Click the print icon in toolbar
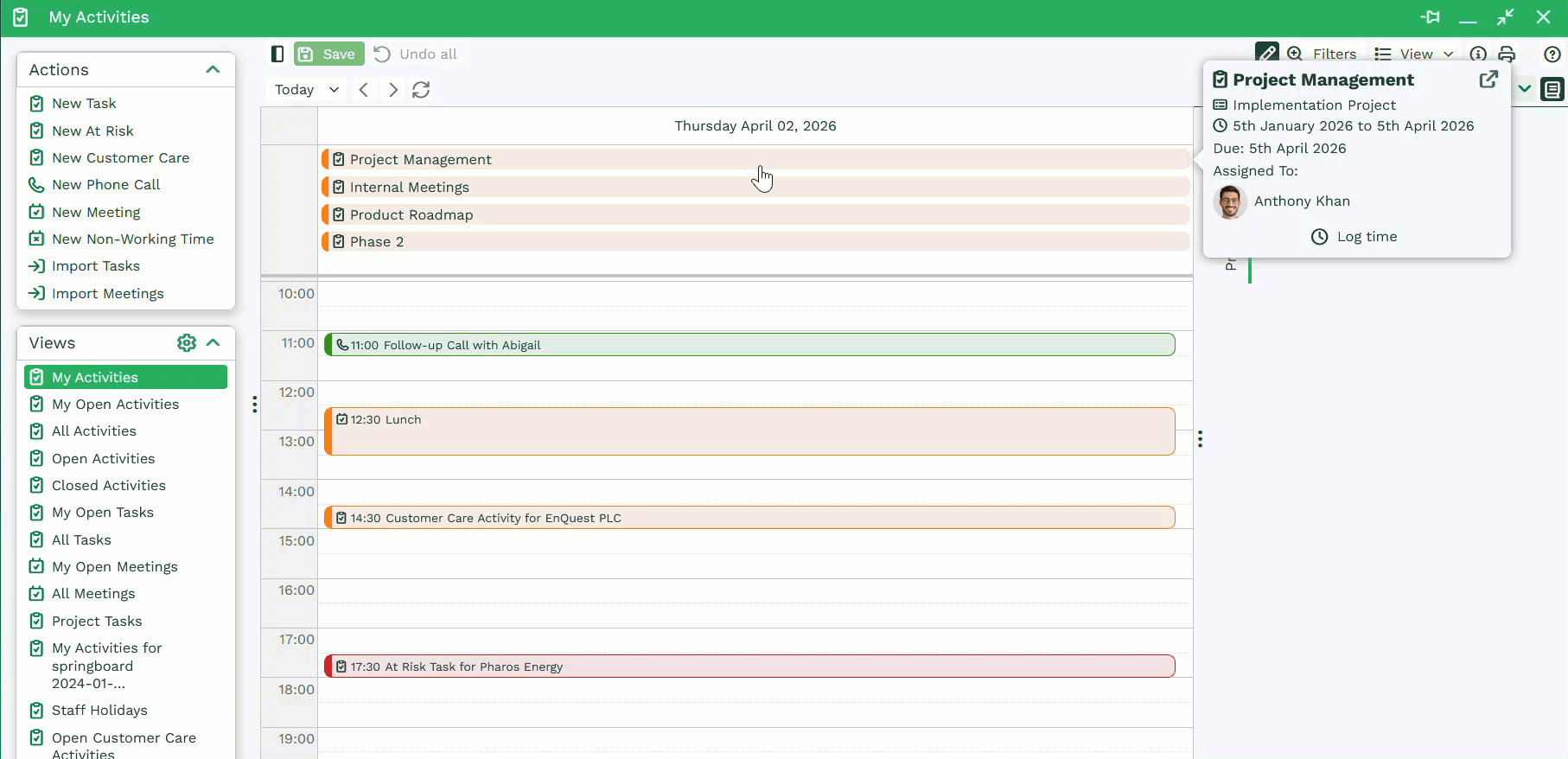Viewport: 1568px width, 759px height. click(1507, 54)
